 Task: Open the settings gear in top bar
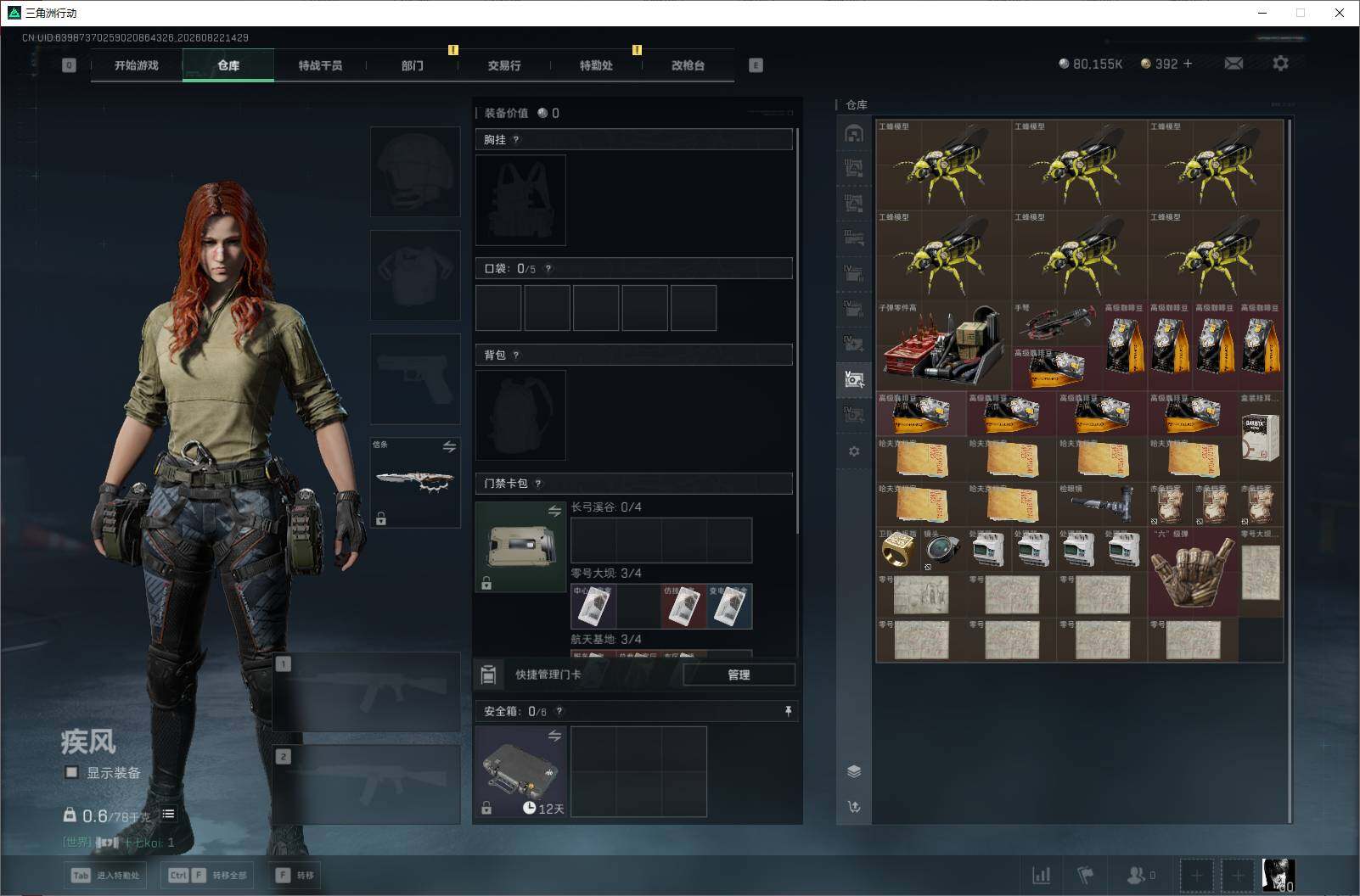[x=1280, y=64]
